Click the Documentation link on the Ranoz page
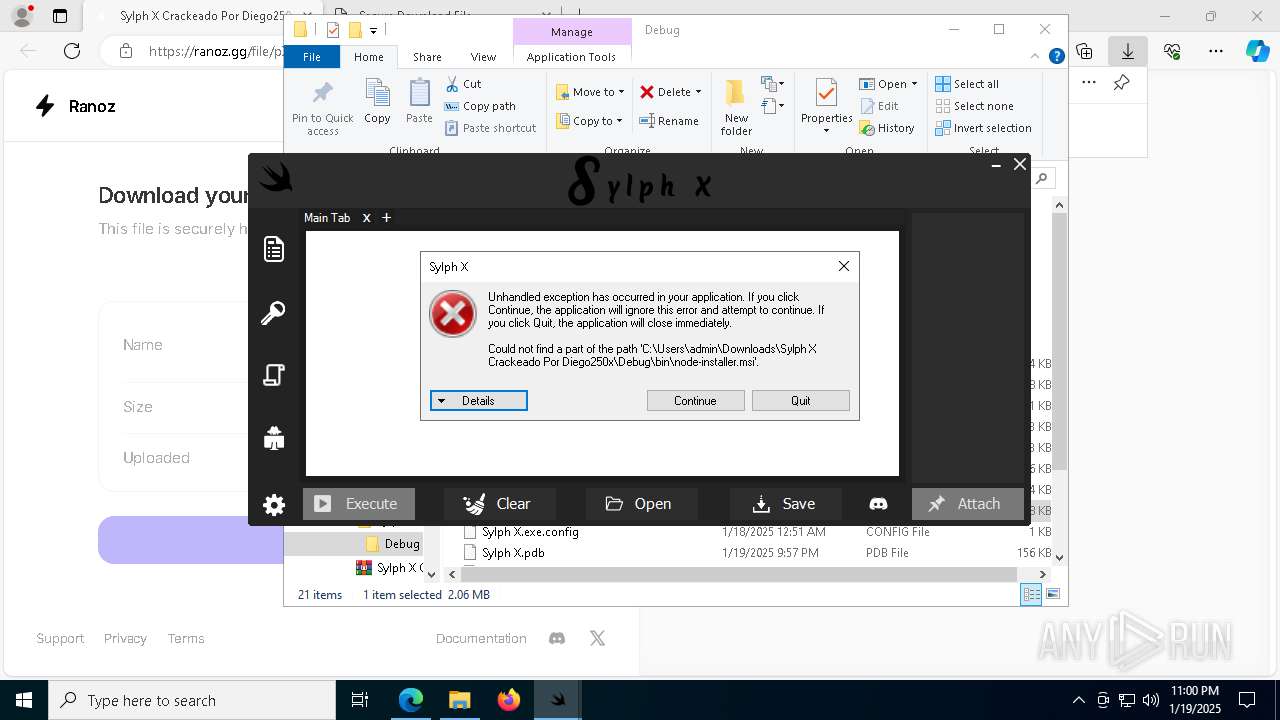 pos(481,638)
